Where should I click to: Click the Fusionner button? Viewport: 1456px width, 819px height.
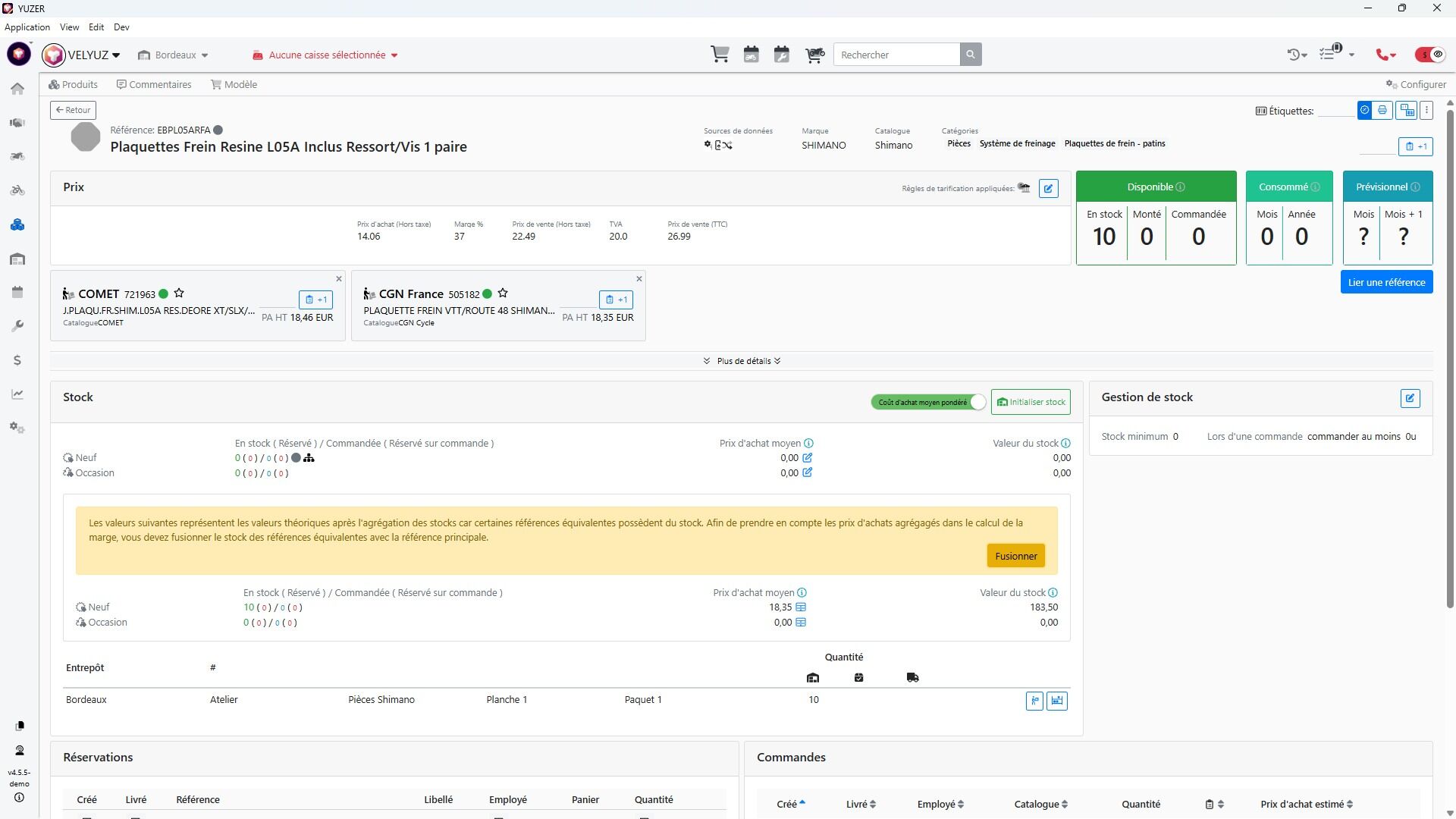tap(1015, 556)
